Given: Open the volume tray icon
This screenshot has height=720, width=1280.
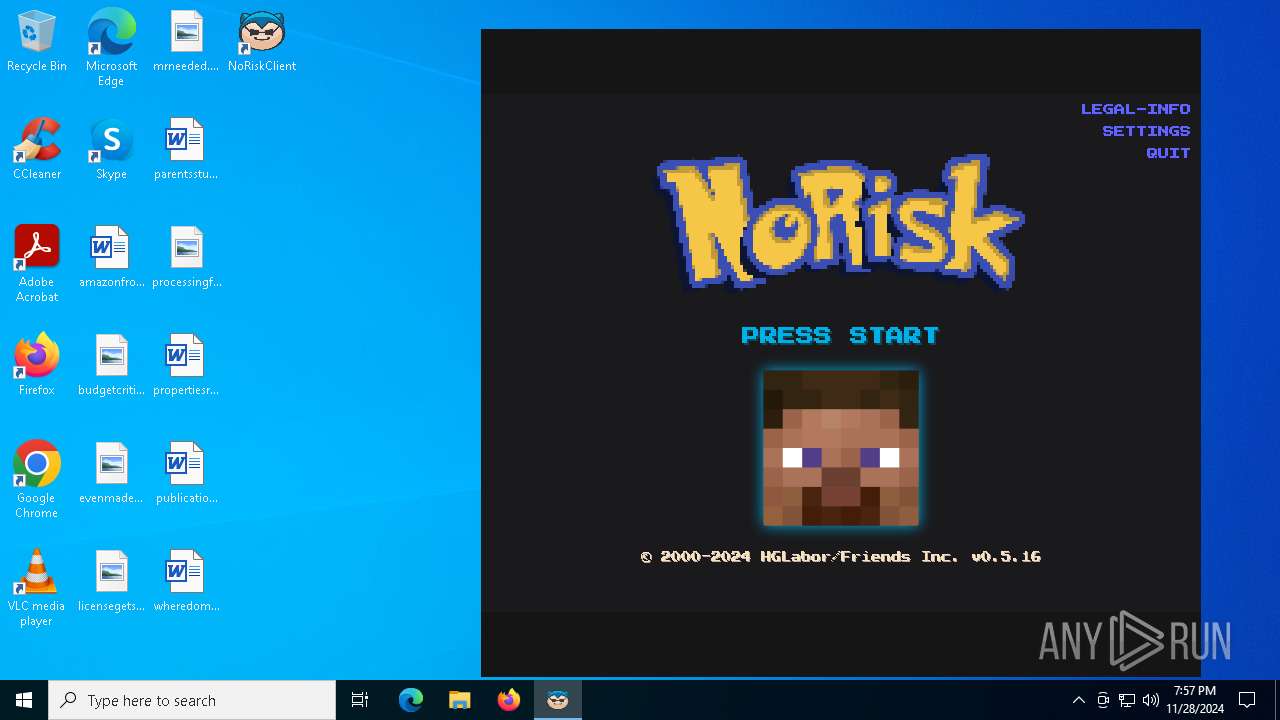Looking at the screenshot, I should 1151,700.
